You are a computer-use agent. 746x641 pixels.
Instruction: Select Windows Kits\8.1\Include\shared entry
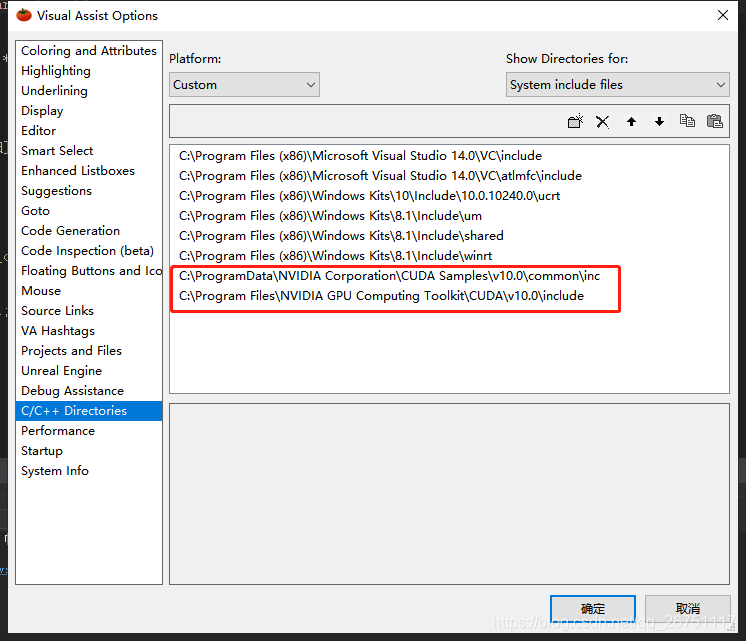[x=341, y=236]
